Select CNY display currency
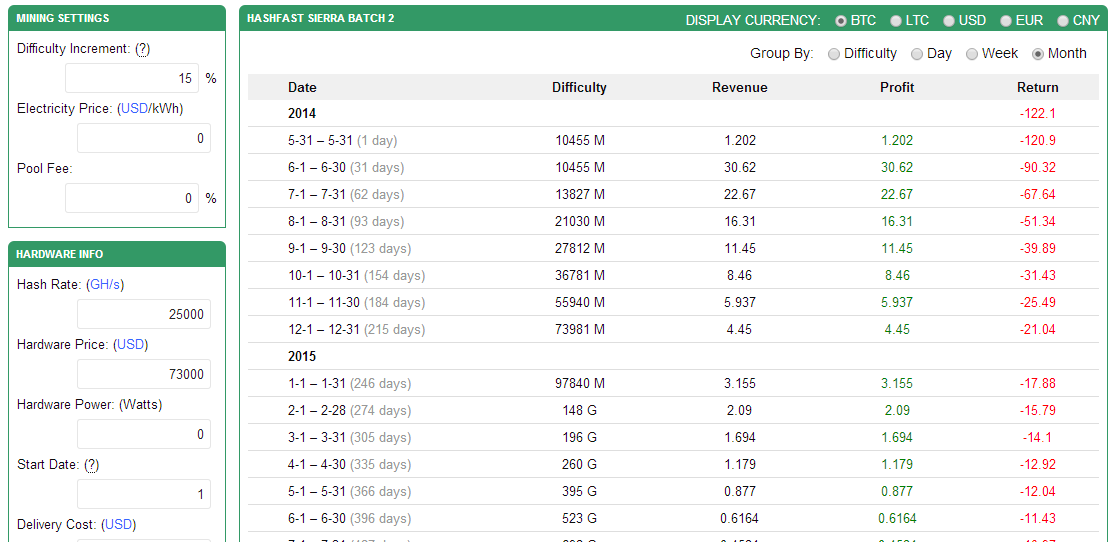The width and height of the screenshot is (1113, 542). (x=1063, y=21)
